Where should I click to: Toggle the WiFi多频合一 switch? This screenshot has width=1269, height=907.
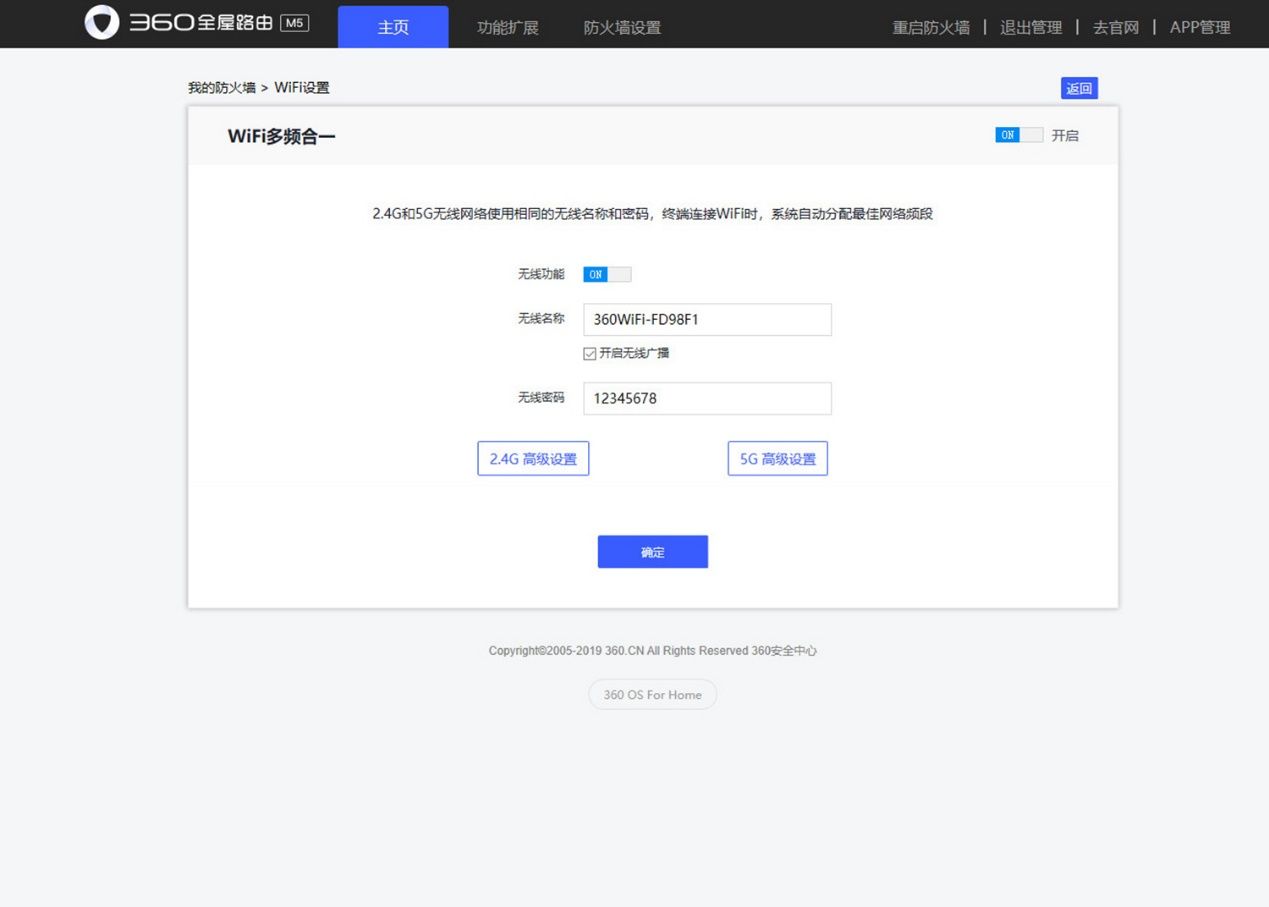pos(1018,135)
